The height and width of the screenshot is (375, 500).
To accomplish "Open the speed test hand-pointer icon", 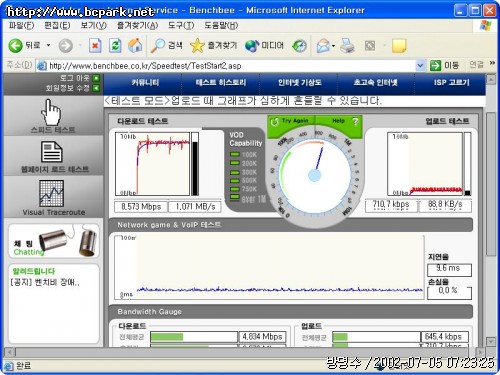I will [x=51, y=112].
